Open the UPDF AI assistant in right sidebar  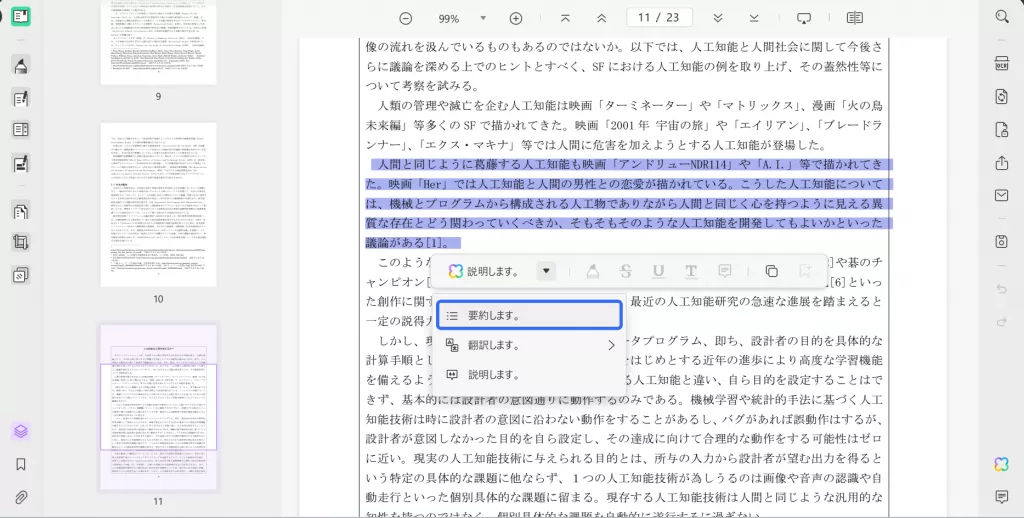point(1002,464)
